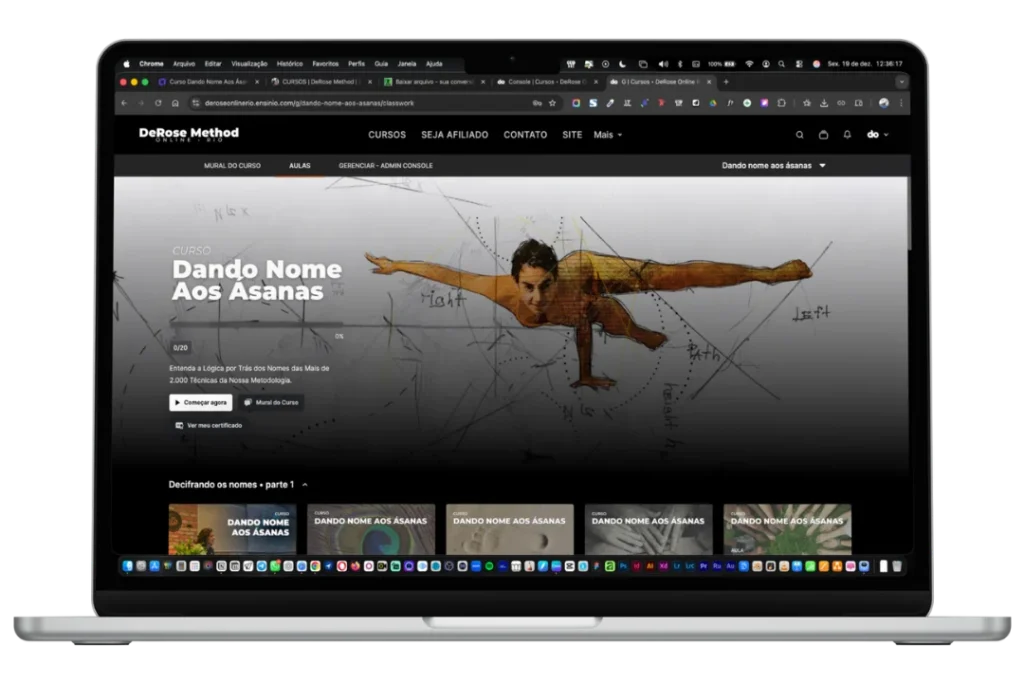Click the course progress bar
Image resolution: width=1024 pixels, height=683 pixels.
(256, 324)
